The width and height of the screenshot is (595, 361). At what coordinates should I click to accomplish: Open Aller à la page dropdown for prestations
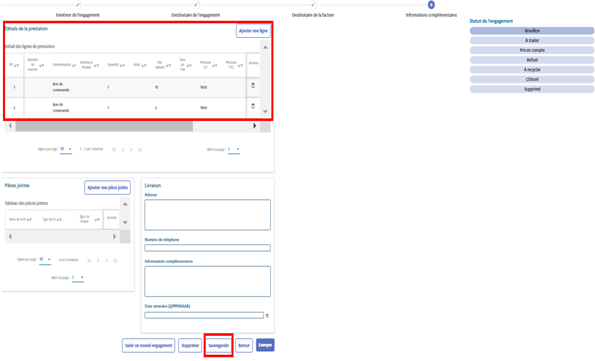[x=233, y=150]
